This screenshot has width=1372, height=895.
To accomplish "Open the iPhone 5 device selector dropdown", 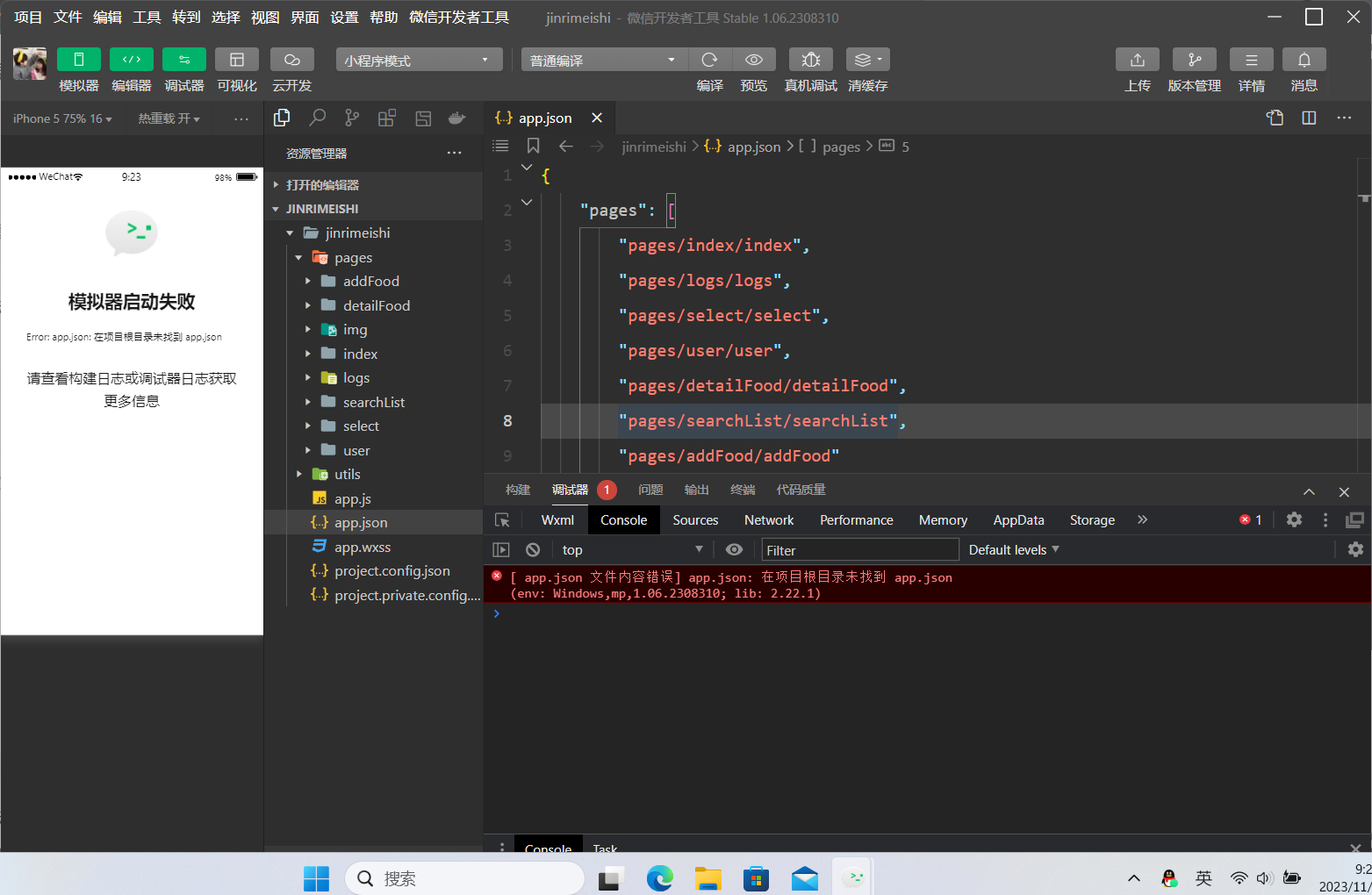I will click(62, 118).
